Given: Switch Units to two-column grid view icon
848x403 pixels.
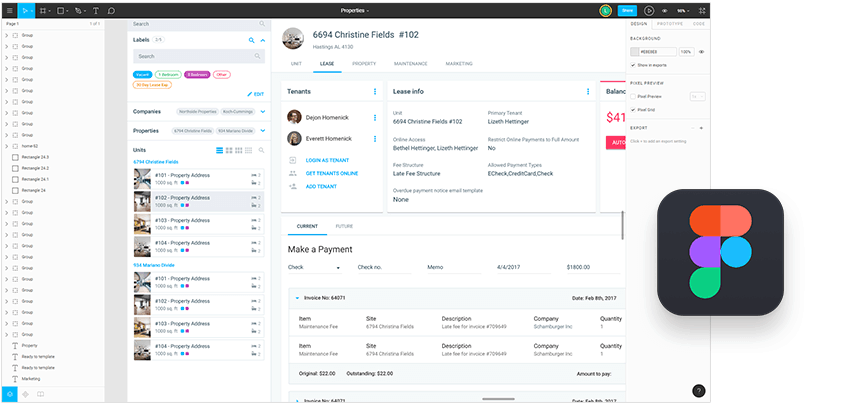Looking at the screenshot, I should (229, 150).
